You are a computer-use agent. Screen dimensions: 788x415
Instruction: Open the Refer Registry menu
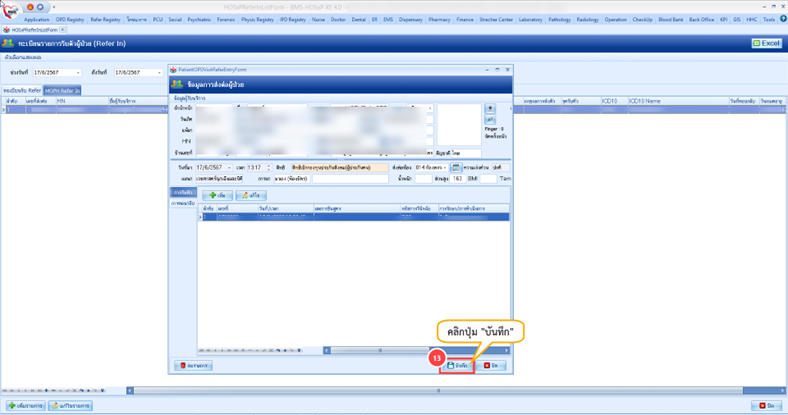coord(106,20)
